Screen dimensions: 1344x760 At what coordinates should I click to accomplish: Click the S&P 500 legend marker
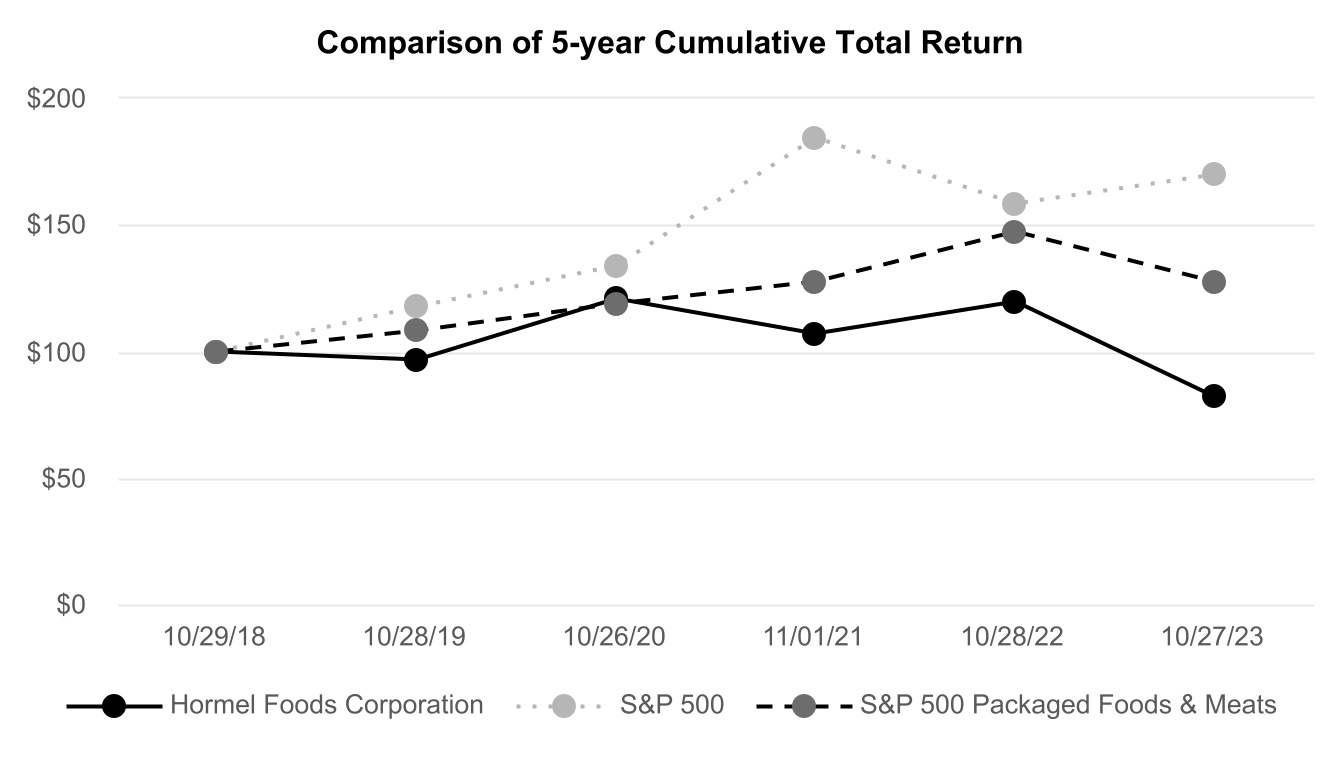pos(563,706)
